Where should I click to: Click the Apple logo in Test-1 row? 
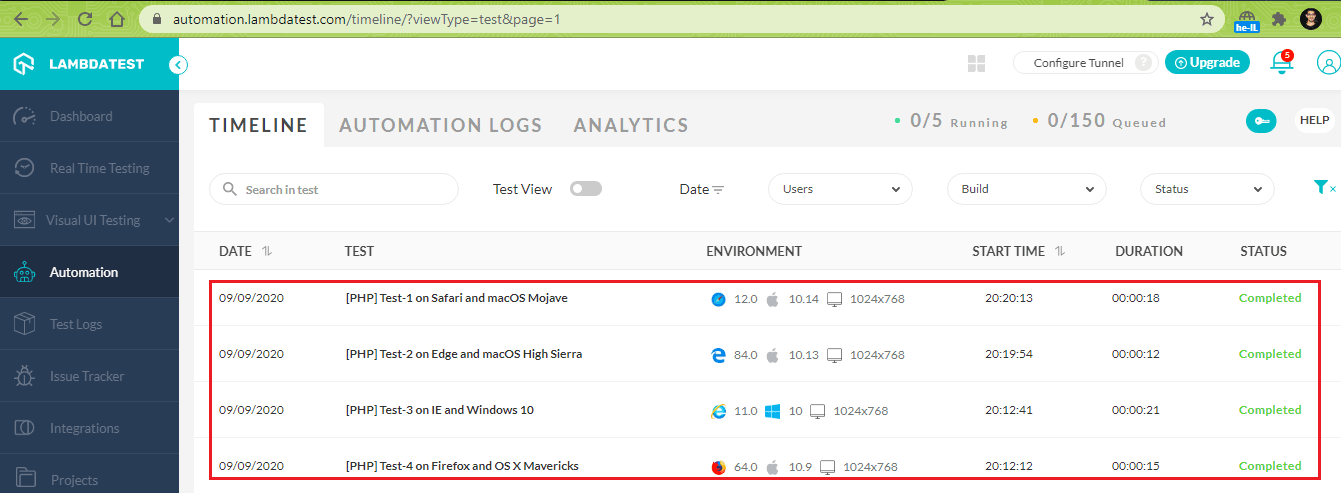[772, 299]
